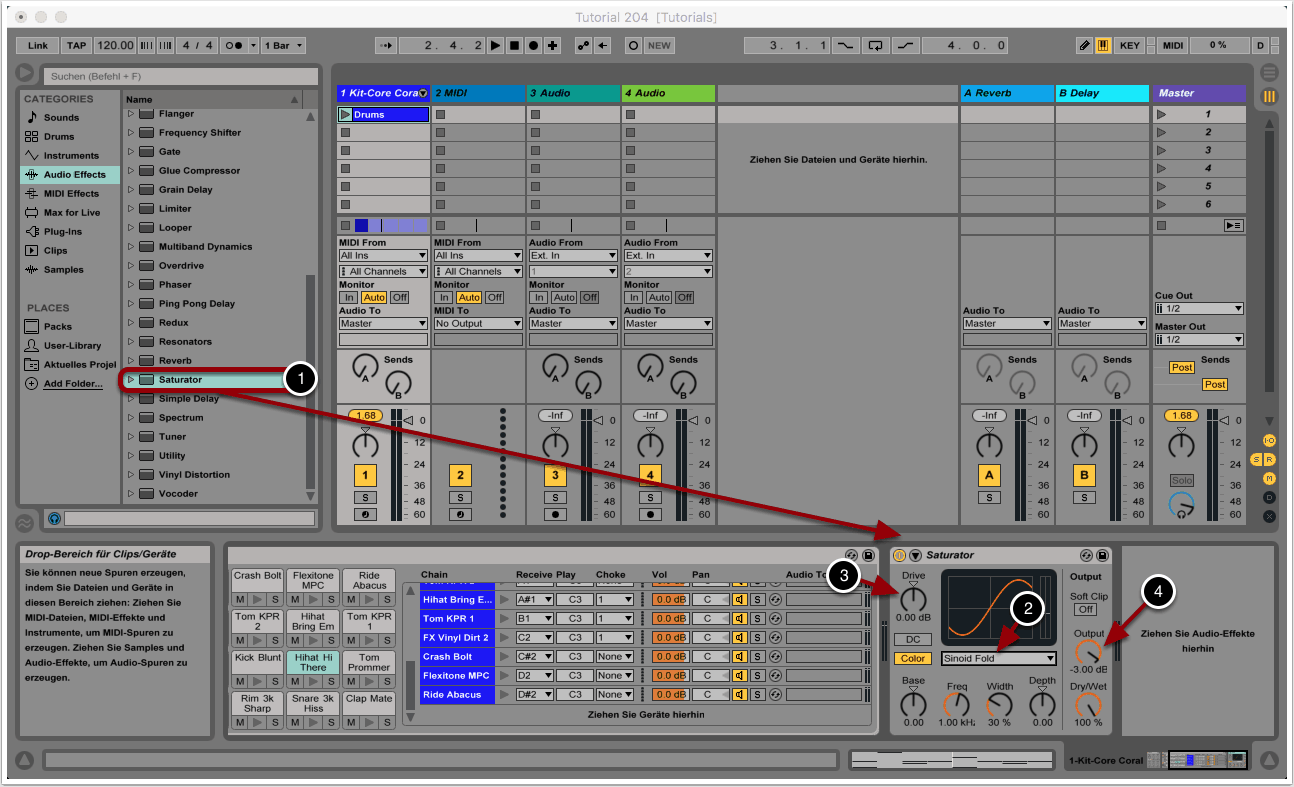Launch the Drums clip play triangle
The height and width of the screenshot is (787, 1294).
click(345, 115)
